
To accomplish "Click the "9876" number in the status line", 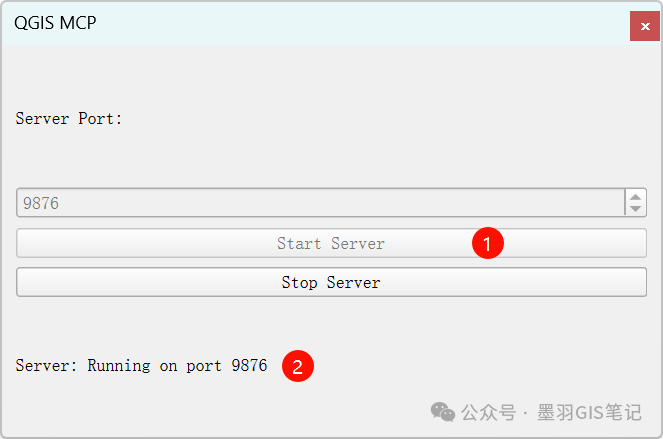I will click(x=249, y=366).
